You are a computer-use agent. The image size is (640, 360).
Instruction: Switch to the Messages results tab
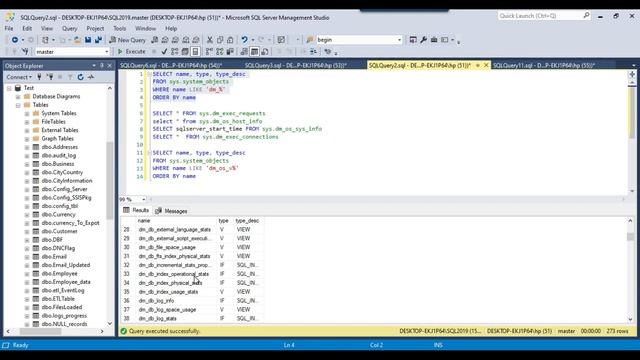[171, 211]
